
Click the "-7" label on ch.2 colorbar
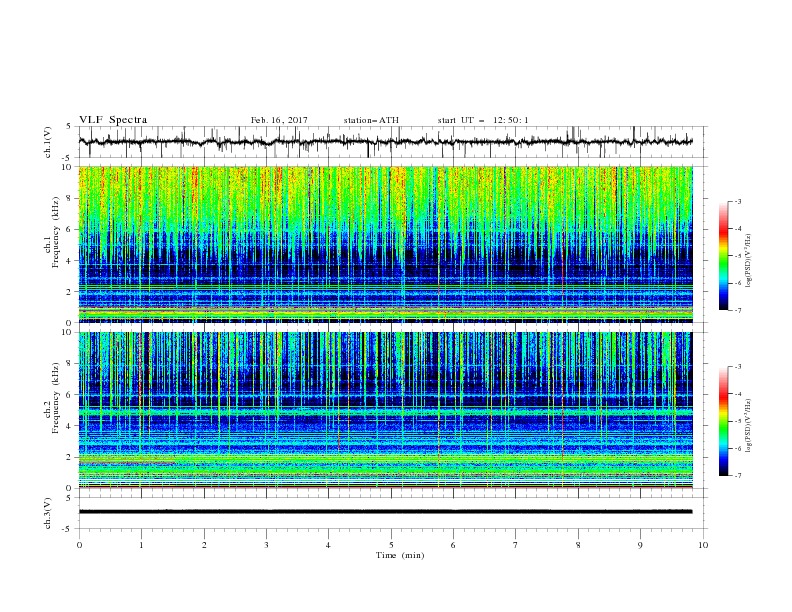click(737, 476)
